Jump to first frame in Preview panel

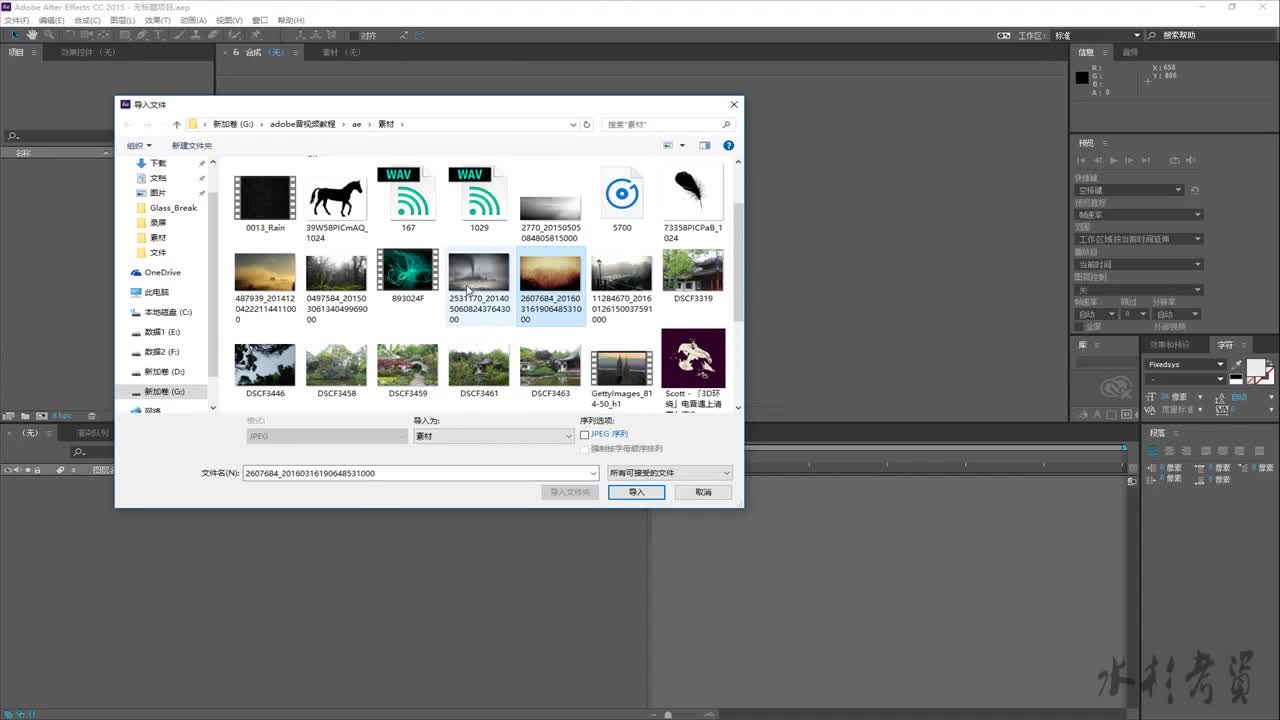(1081, 160)
